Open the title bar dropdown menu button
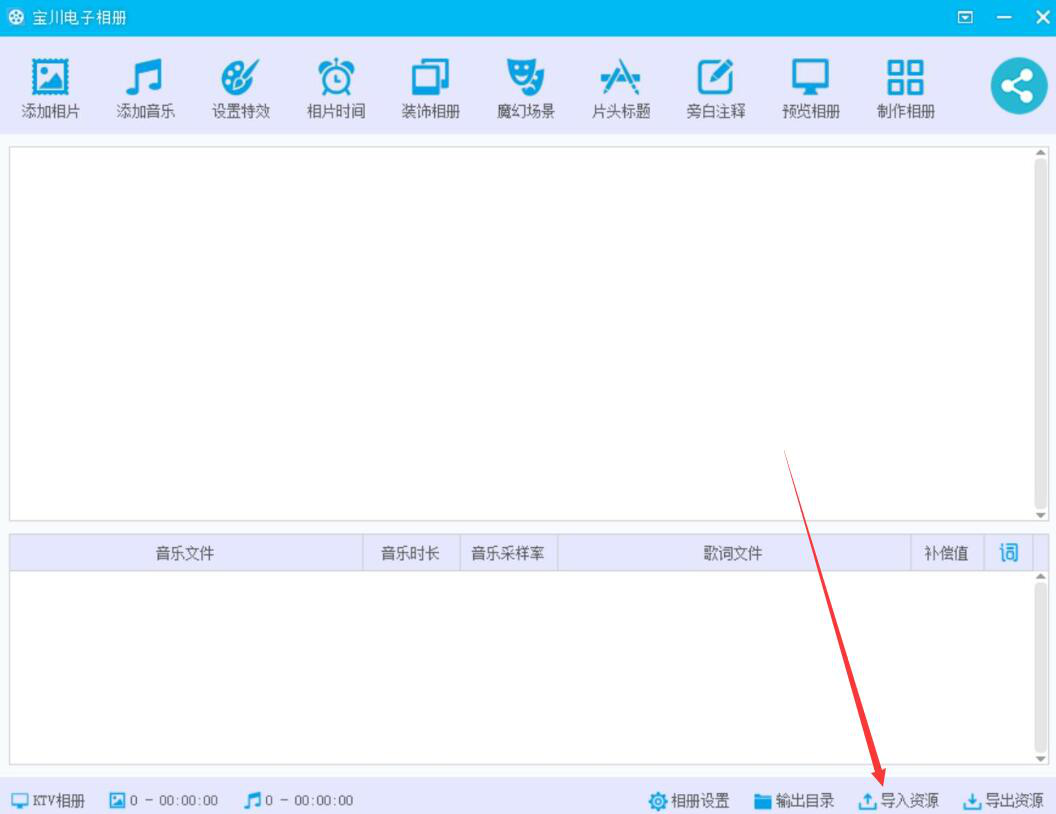 (964, 17)
